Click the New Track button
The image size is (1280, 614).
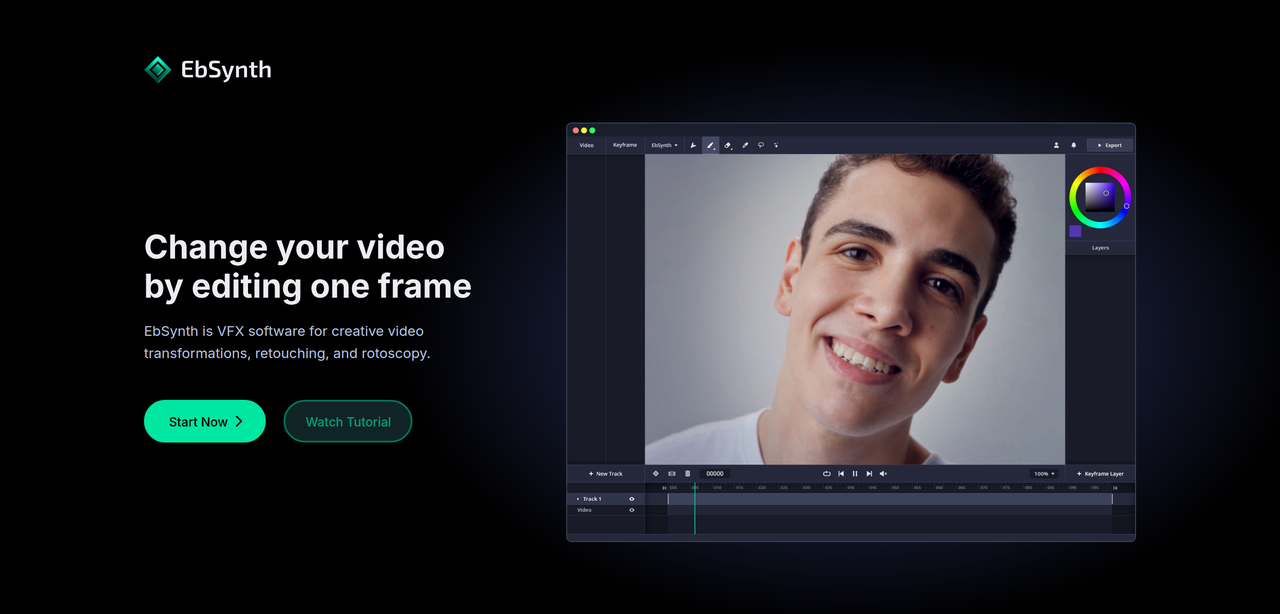point(605,473)
